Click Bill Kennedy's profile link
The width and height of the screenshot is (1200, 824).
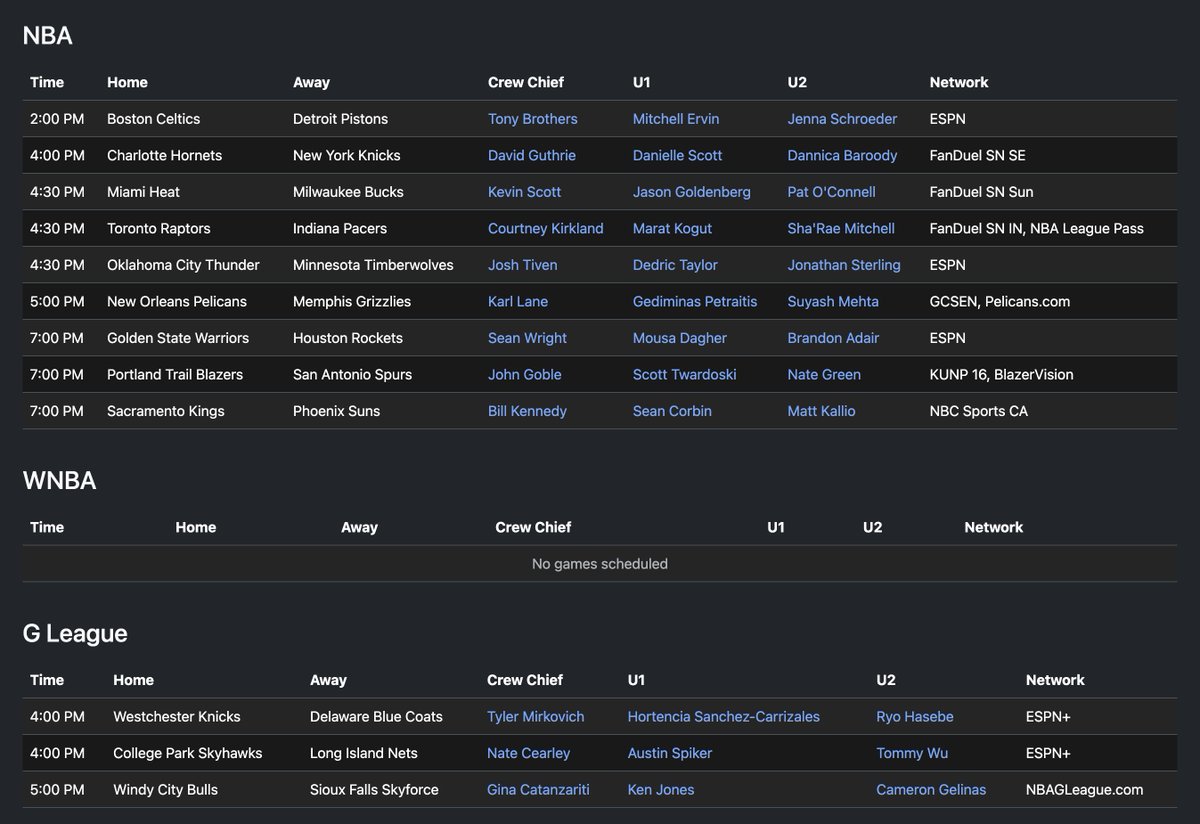point(527,411)
